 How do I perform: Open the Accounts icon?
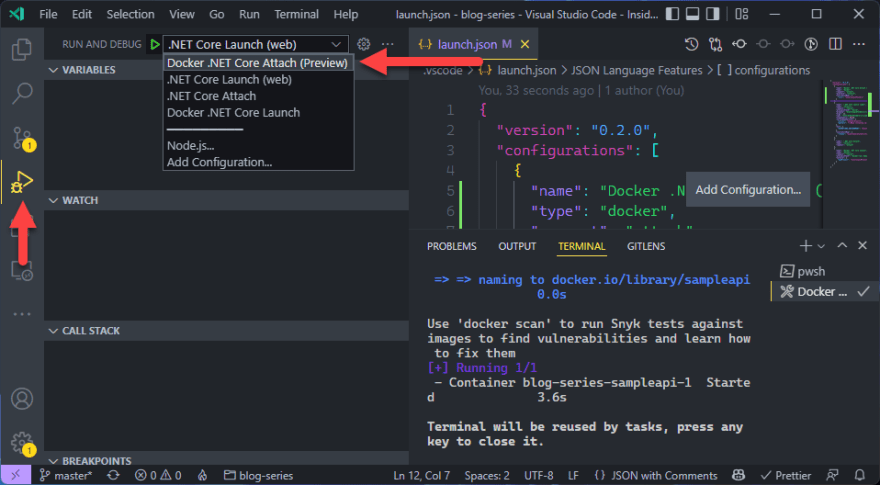click(22, 399)
